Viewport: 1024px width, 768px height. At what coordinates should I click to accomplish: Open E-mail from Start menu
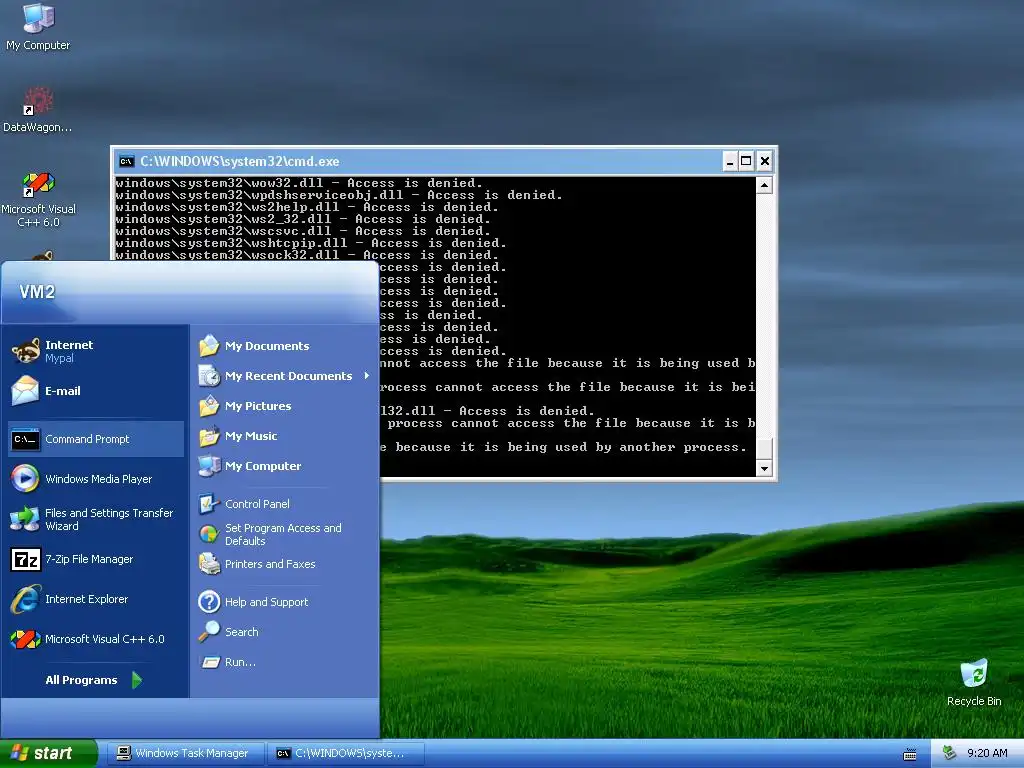click(x=95, y=391)
